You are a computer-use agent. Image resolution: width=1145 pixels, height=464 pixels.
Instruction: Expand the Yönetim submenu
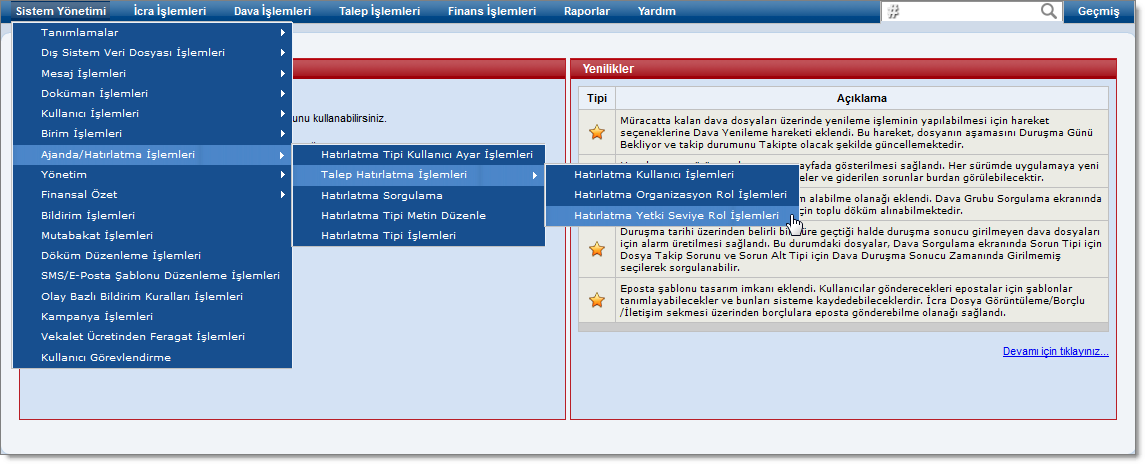[152, 175]
